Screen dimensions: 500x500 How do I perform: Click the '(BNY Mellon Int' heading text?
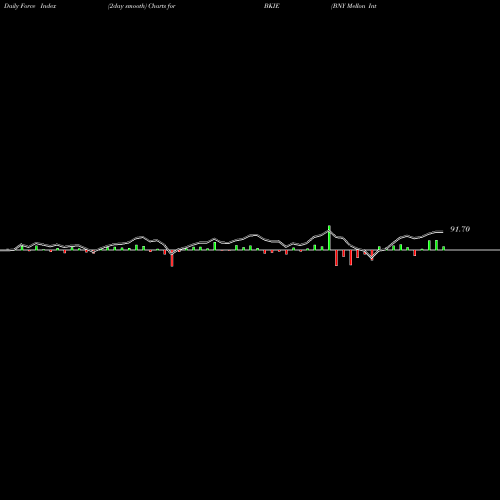coord(354,6)
